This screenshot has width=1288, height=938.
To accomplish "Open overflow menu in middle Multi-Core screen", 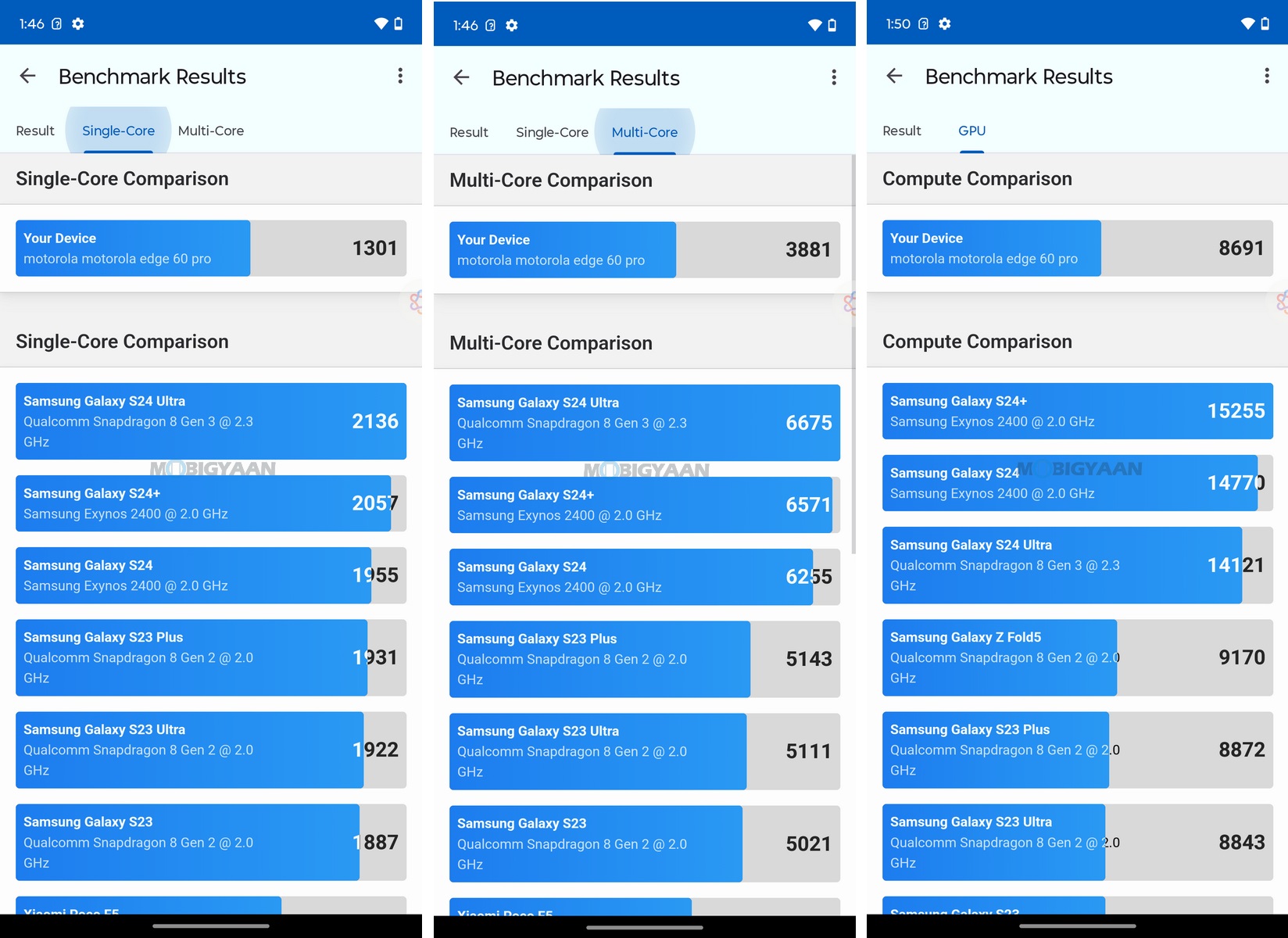I will [834, 77].
